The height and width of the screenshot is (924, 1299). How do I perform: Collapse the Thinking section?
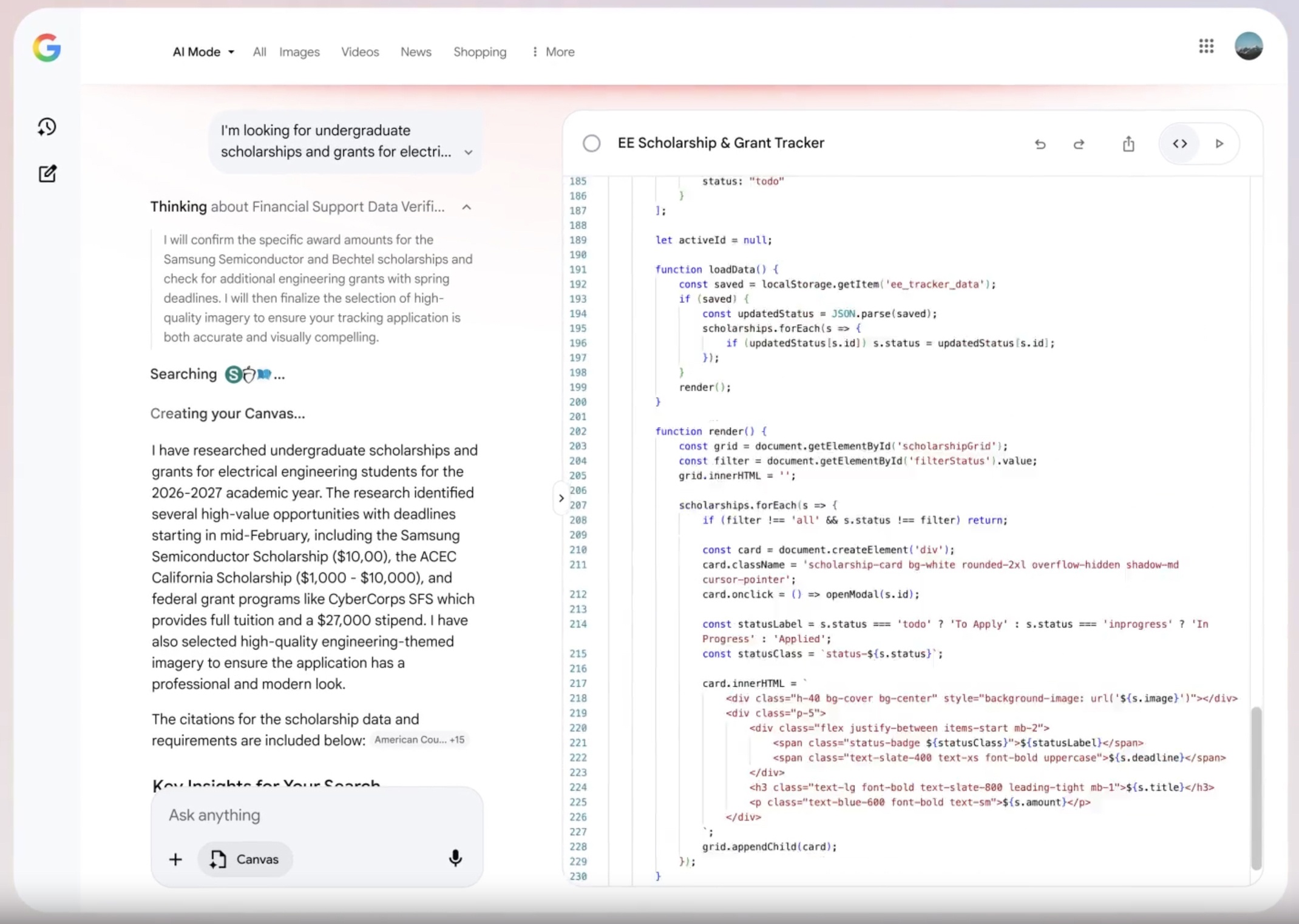click(x=466, y=207)
